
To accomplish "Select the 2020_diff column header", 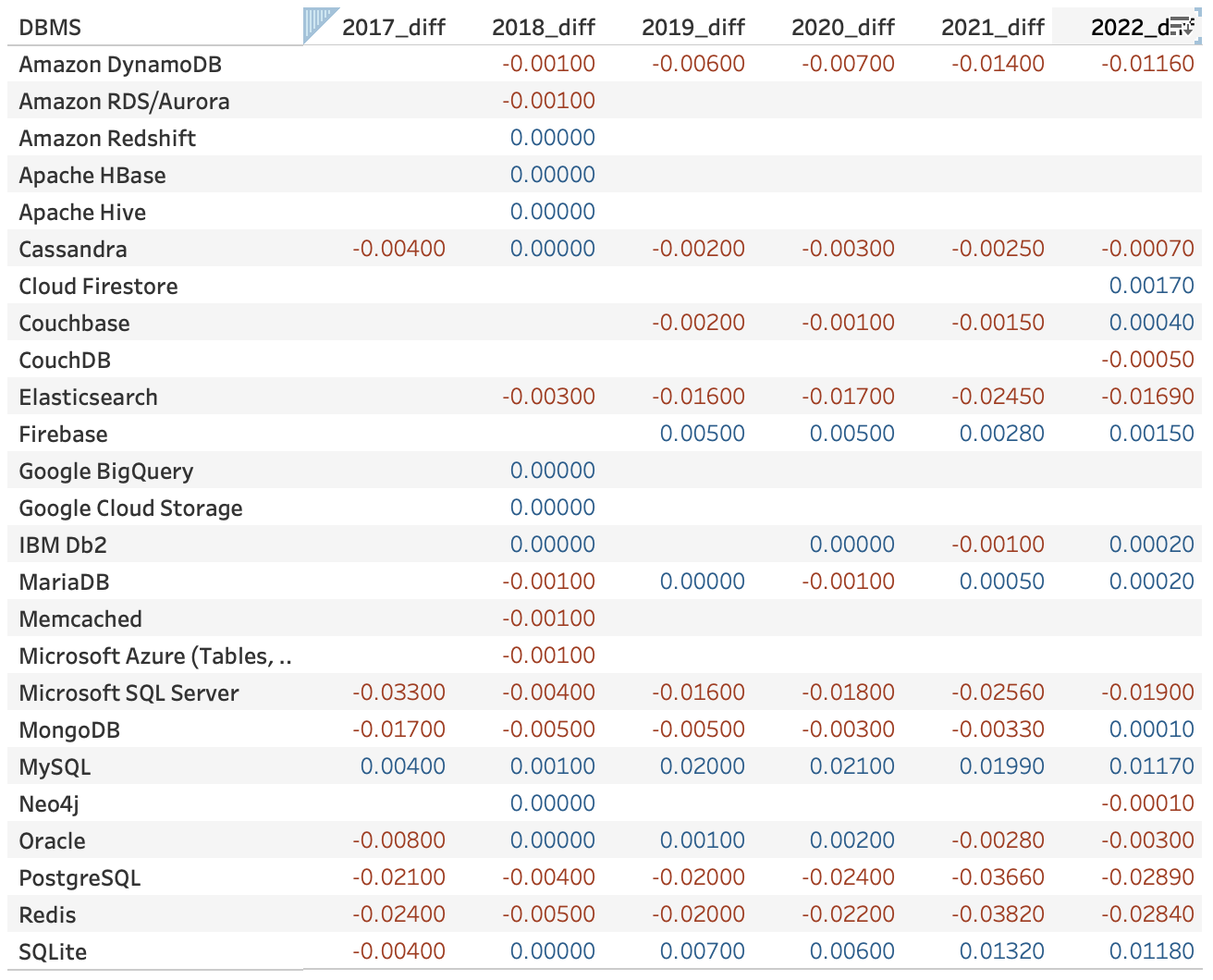I will pos(843,28).
